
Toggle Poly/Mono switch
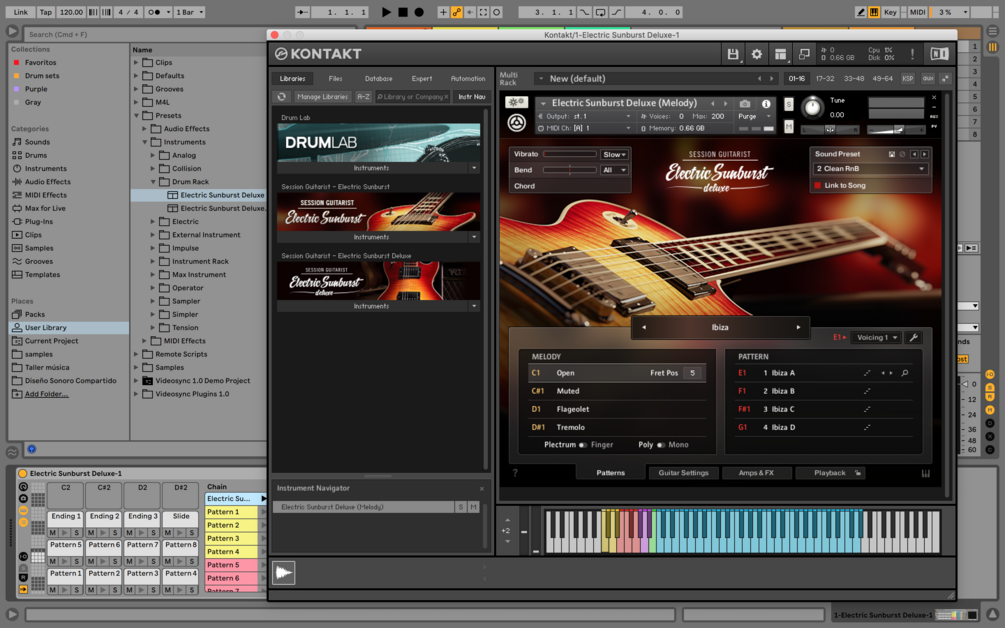tap(661, 445)
